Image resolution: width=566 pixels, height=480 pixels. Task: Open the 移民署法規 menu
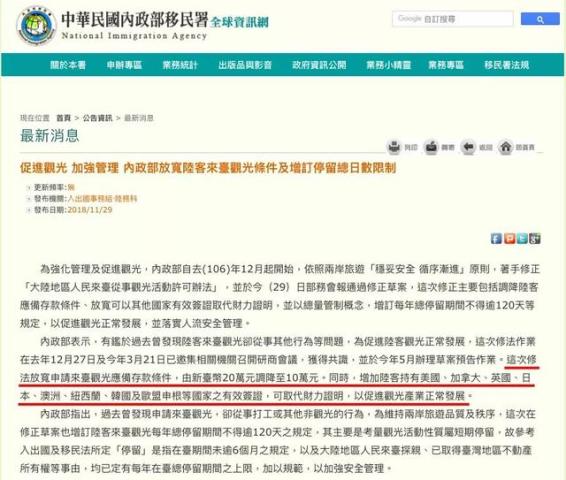(x=507, y=65)
